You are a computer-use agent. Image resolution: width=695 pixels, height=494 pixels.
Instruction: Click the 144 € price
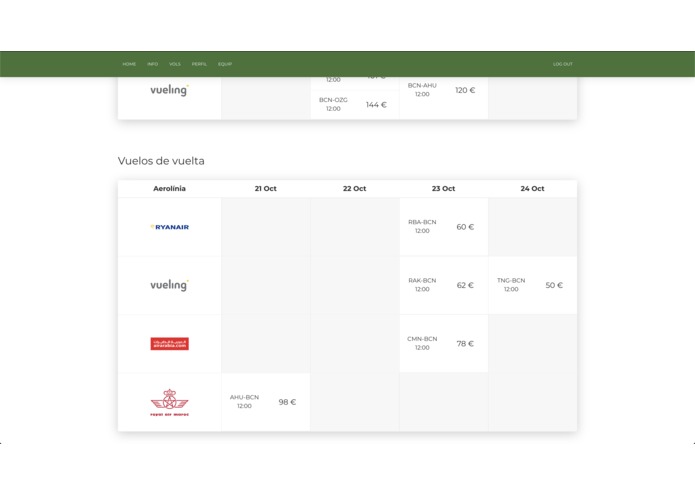pos(376,105)
